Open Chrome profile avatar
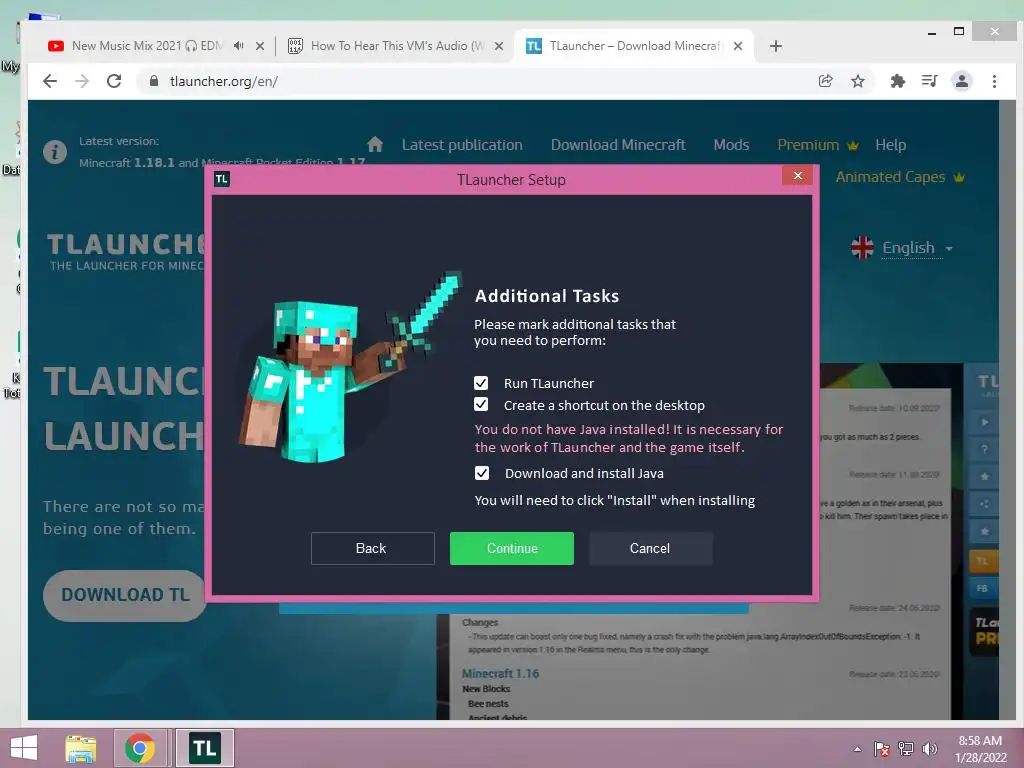The image size is (1024, 768). 962,81
